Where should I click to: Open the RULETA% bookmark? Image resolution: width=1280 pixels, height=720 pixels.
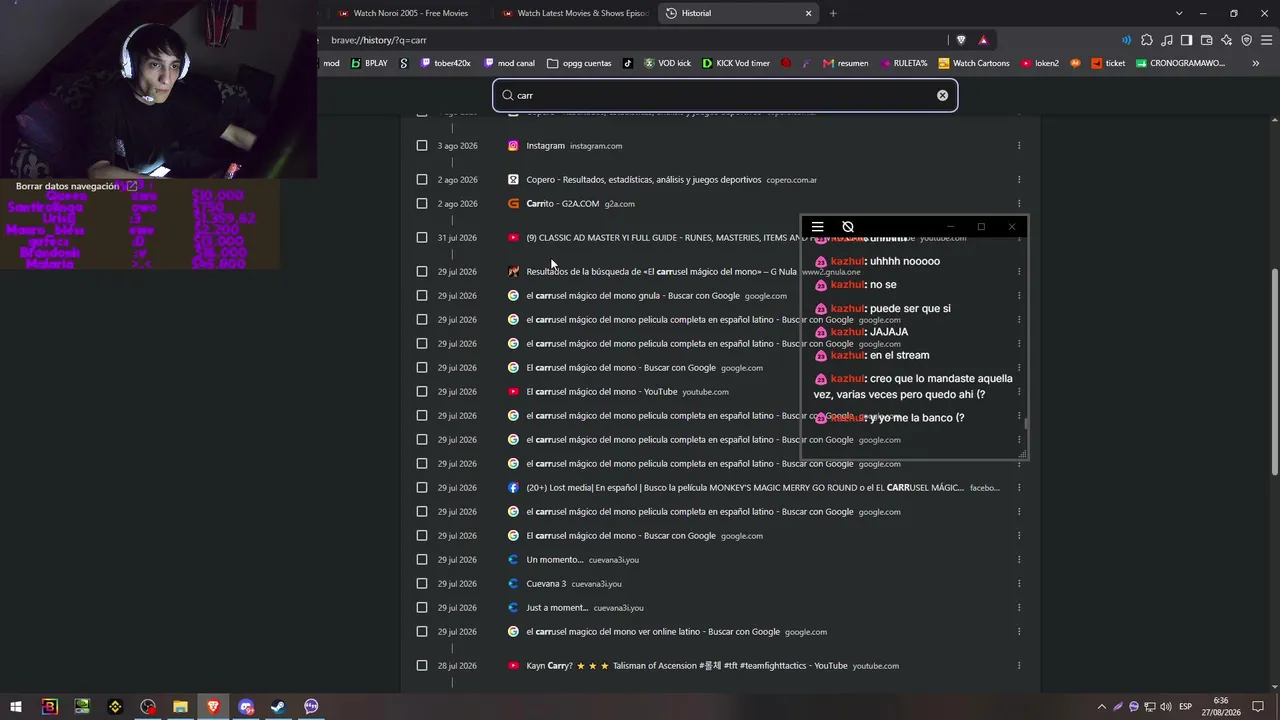tap(904, 63)
